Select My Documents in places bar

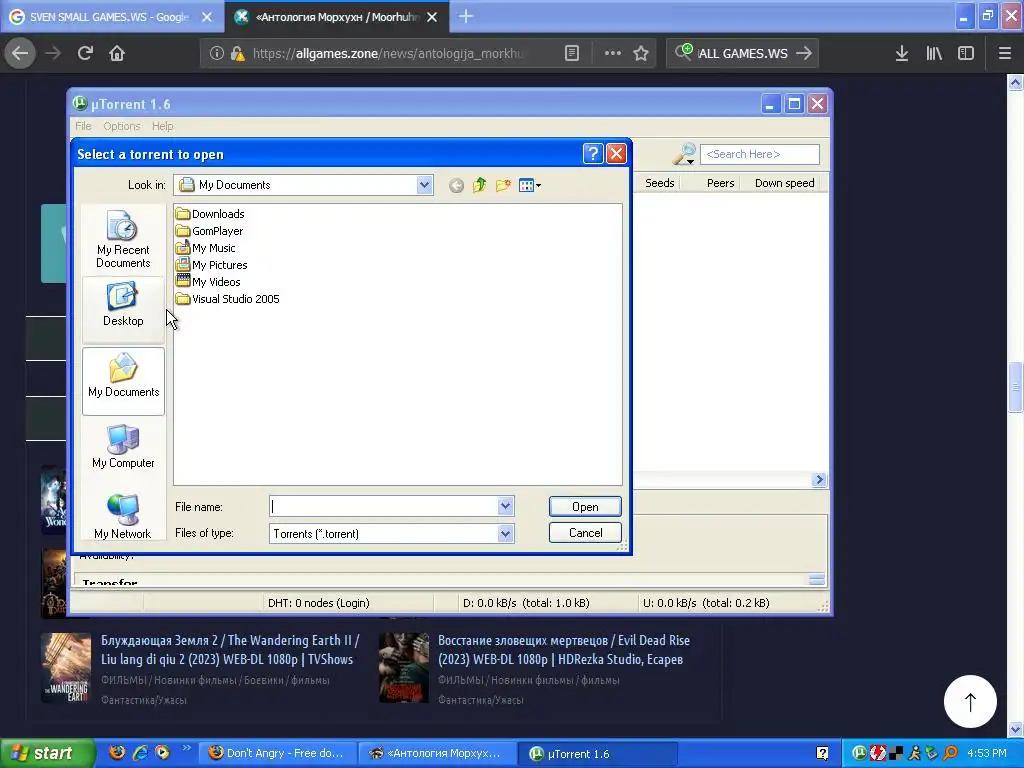pyautogui.click(x=123, y=381)
